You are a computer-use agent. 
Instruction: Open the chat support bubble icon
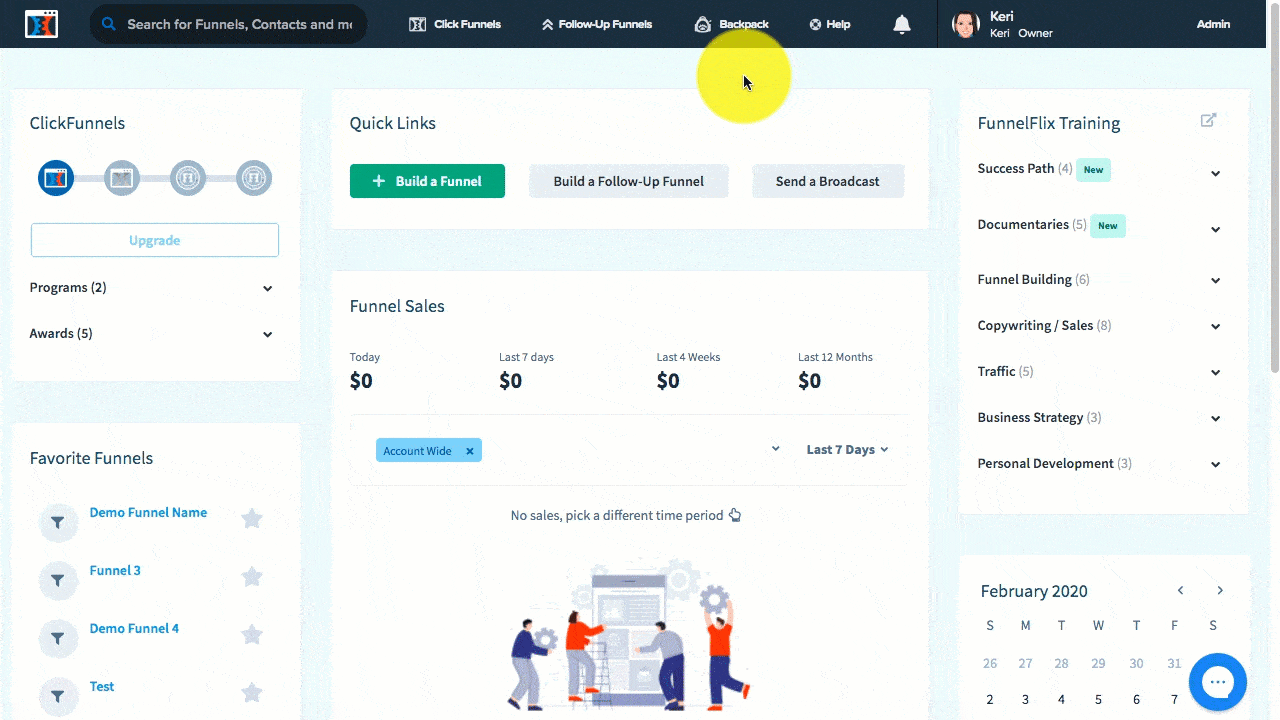click(1217, 682)
